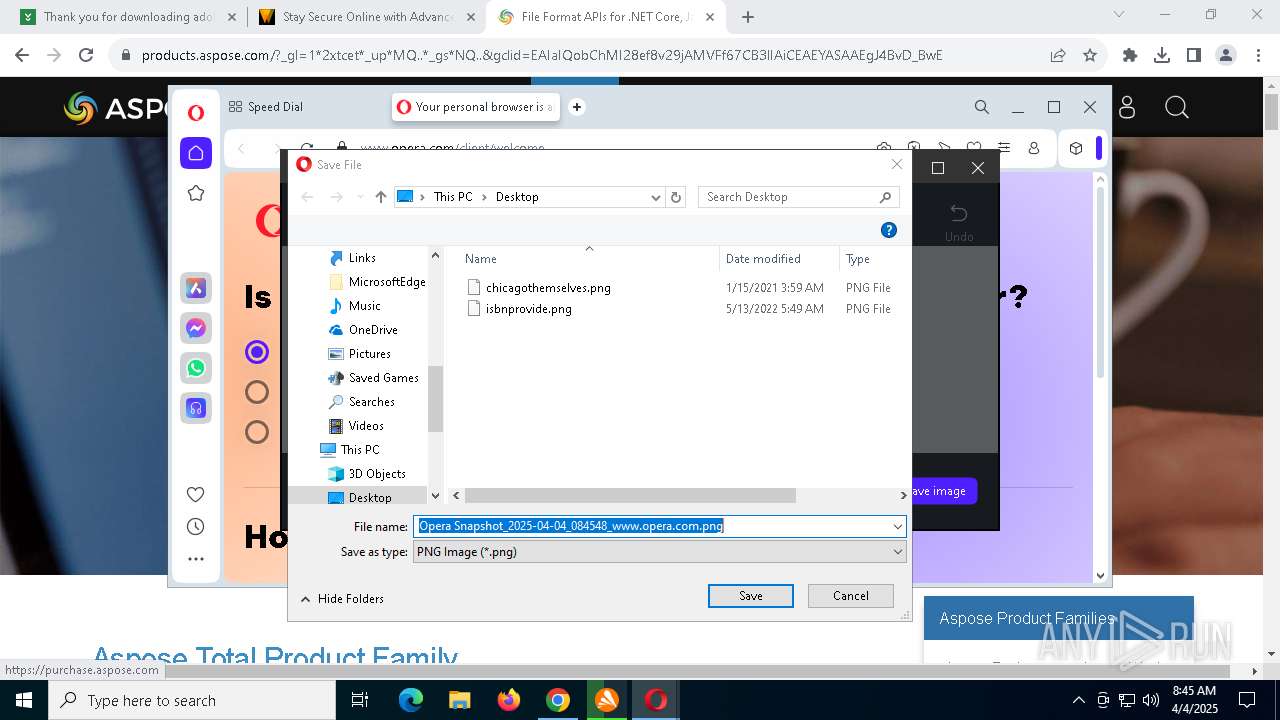Image resolution: width=1280 pixels, height=720 pixels.
Task: Launch Aria AI from Opera sidebar
Action: pyautogui.click(x=196, y=288)
